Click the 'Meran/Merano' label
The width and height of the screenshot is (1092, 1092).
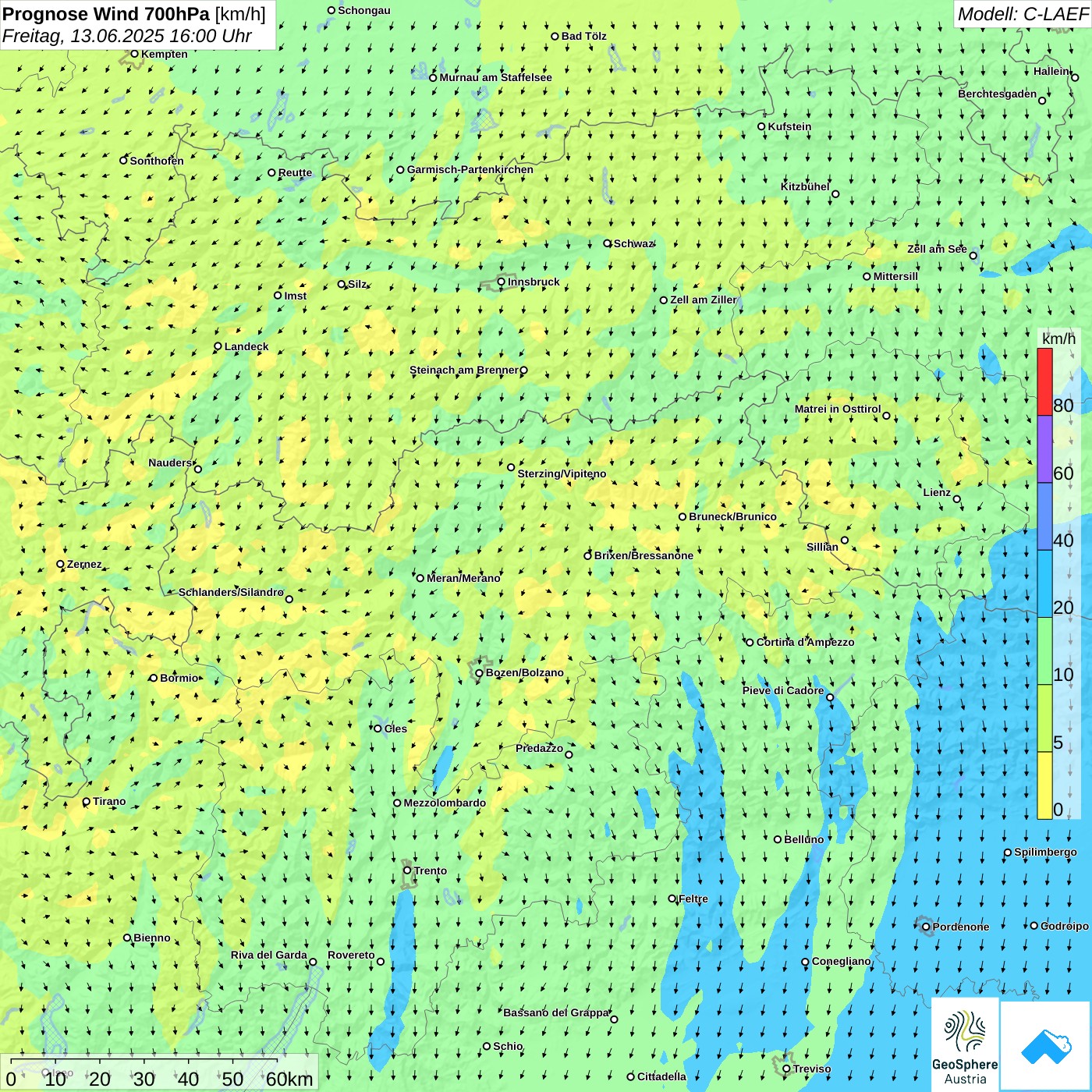tap(463, 578)
